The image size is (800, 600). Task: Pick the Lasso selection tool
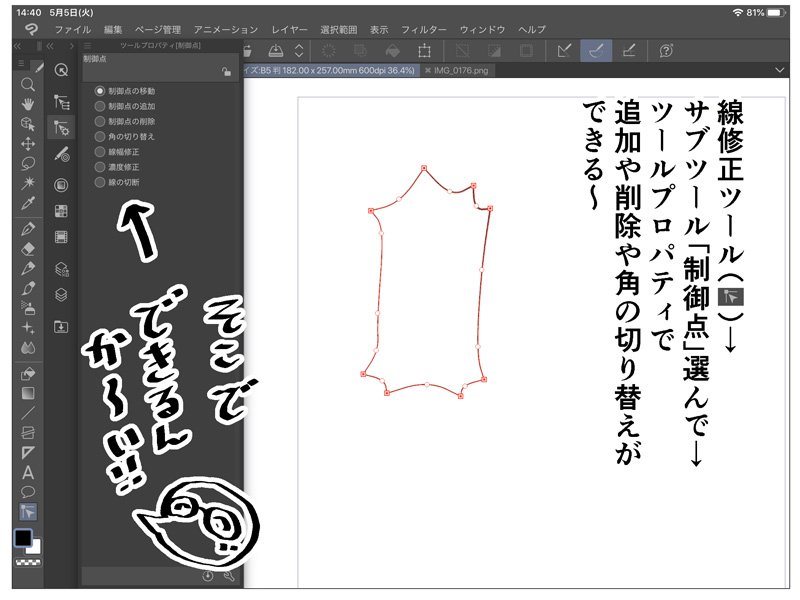click(x=28, y=163)
